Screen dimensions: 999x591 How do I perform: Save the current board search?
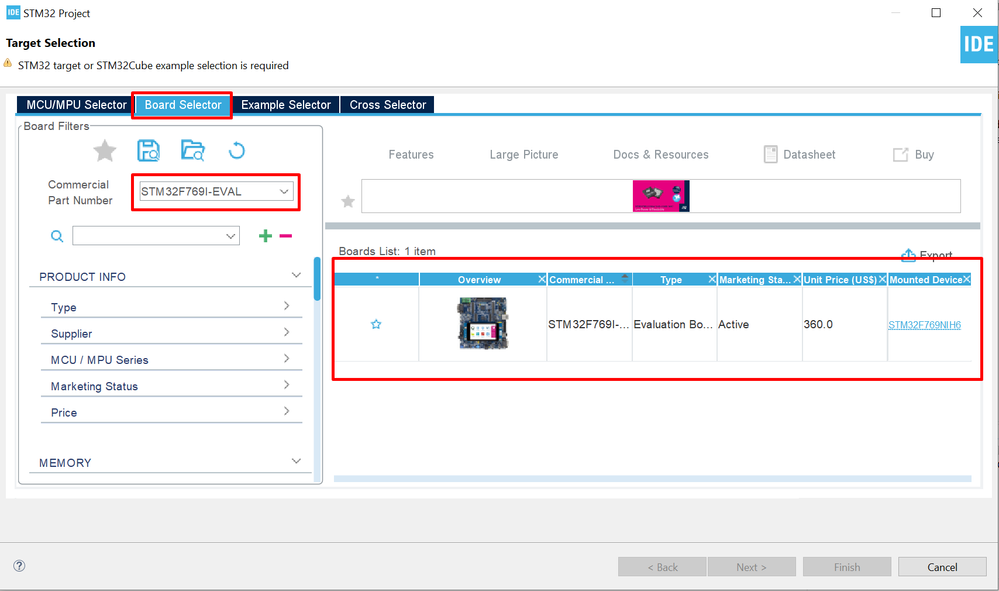click(x=148, y=151)
